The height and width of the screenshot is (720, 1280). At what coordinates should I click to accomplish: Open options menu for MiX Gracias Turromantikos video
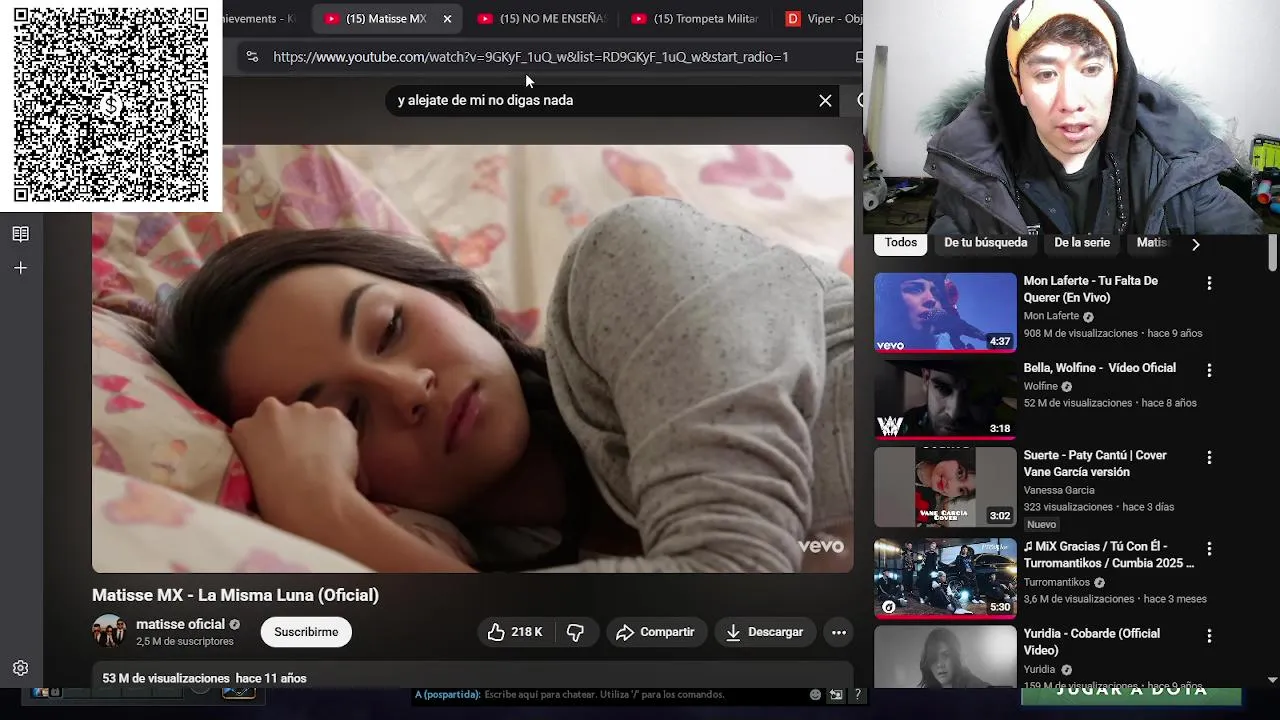[1209, 549]
